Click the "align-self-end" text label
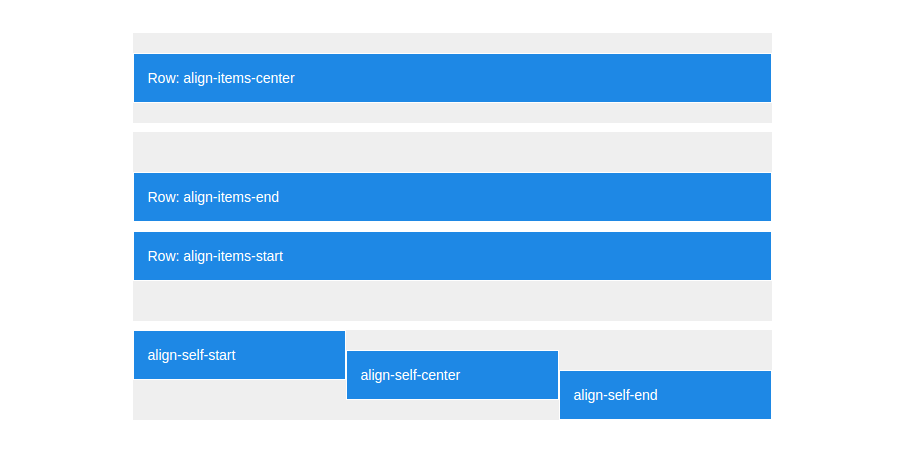The width and height of the screenshot is (902, 458). (615, 395)
